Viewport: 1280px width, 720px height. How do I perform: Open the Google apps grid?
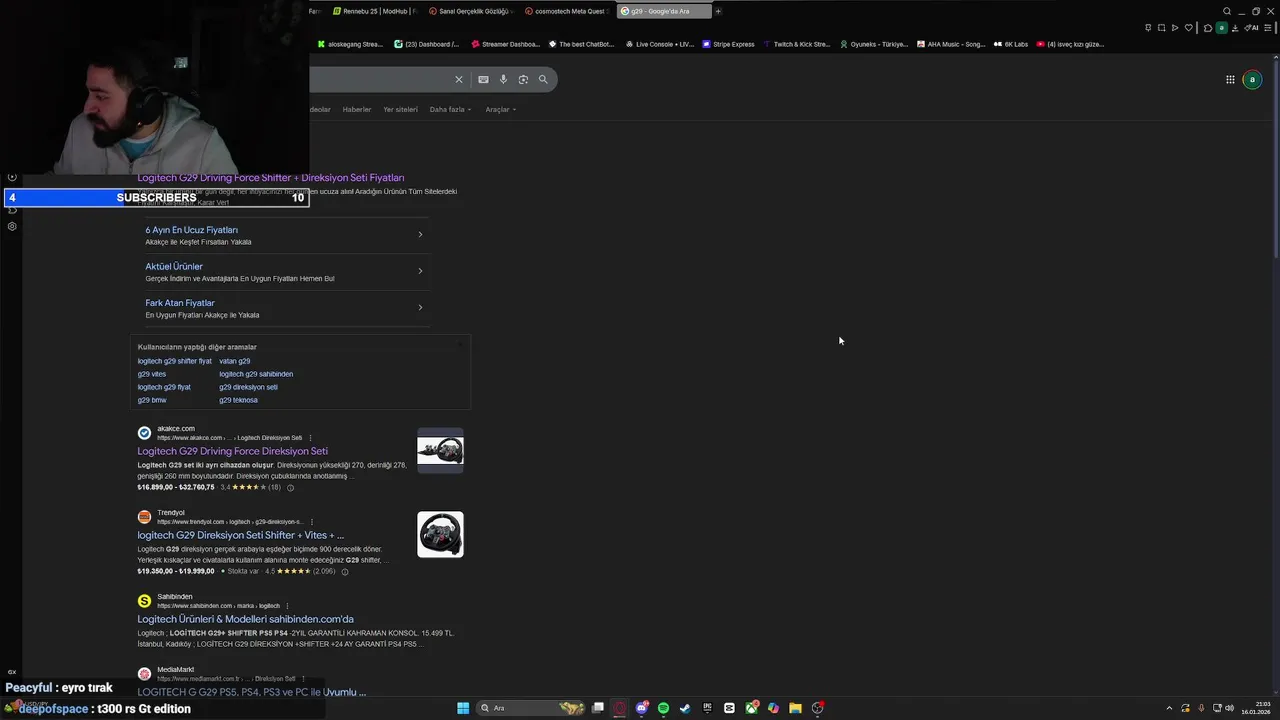click(1230, 79)
